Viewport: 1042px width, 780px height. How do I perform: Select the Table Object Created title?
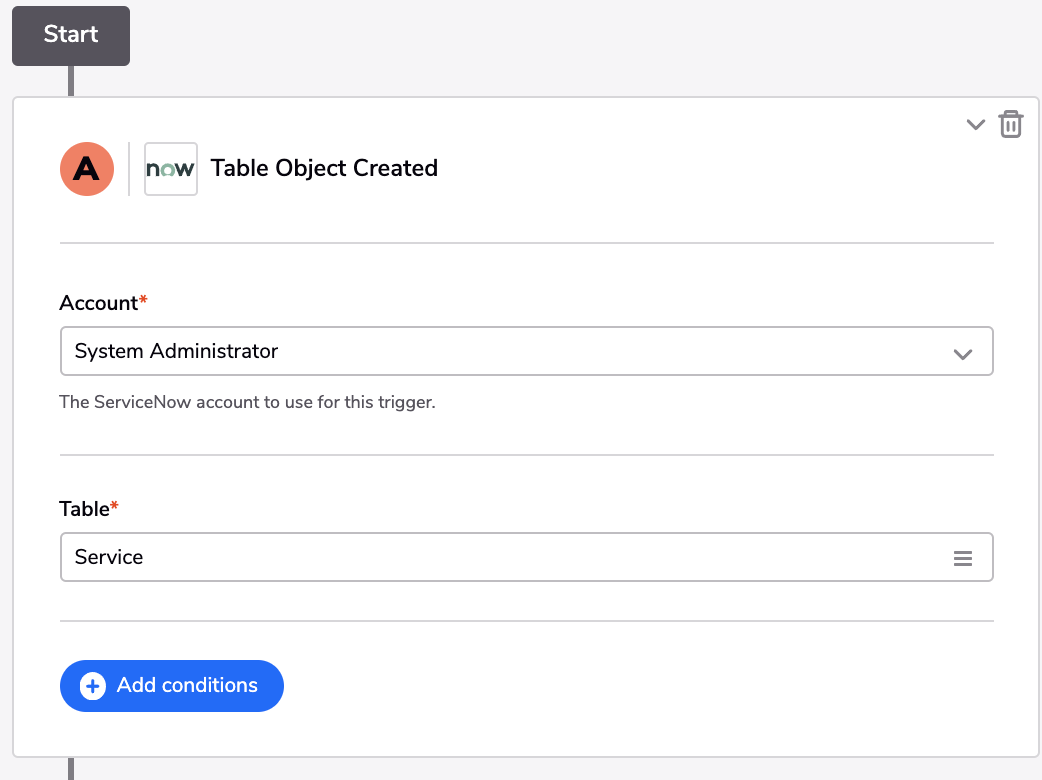324,169
